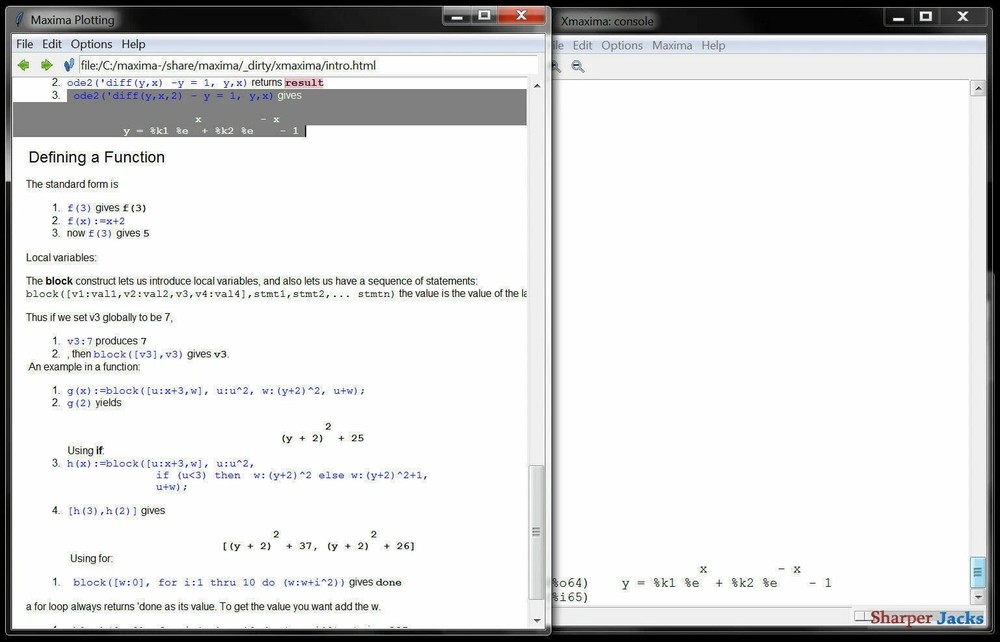Image resolution: width=1000 pixels, height=642 pixels.
Task: Click the 'Defining a Function' heading
Action: point(96,157)
